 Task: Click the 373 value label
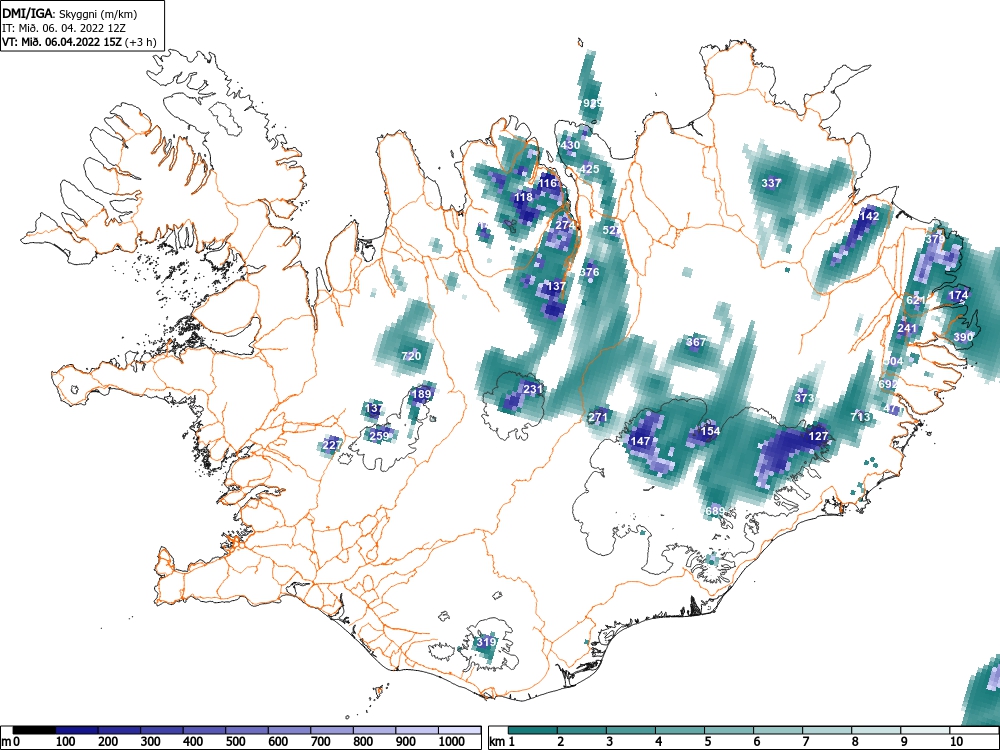pos(804,398)
